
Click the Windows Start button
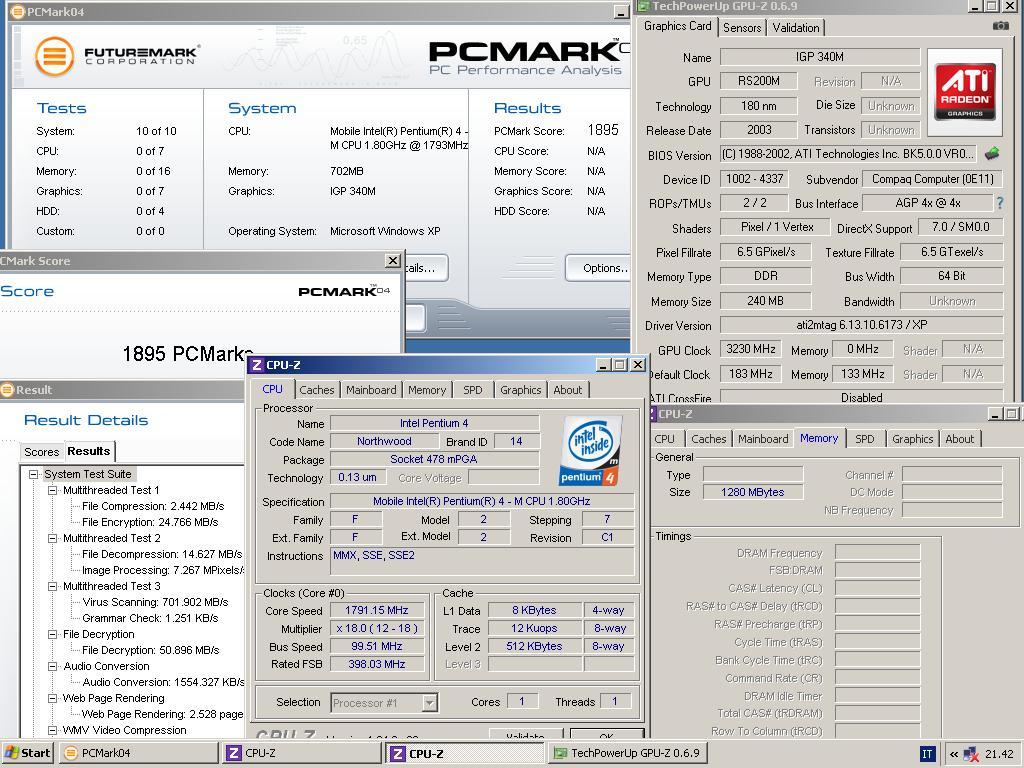(27, 753)
